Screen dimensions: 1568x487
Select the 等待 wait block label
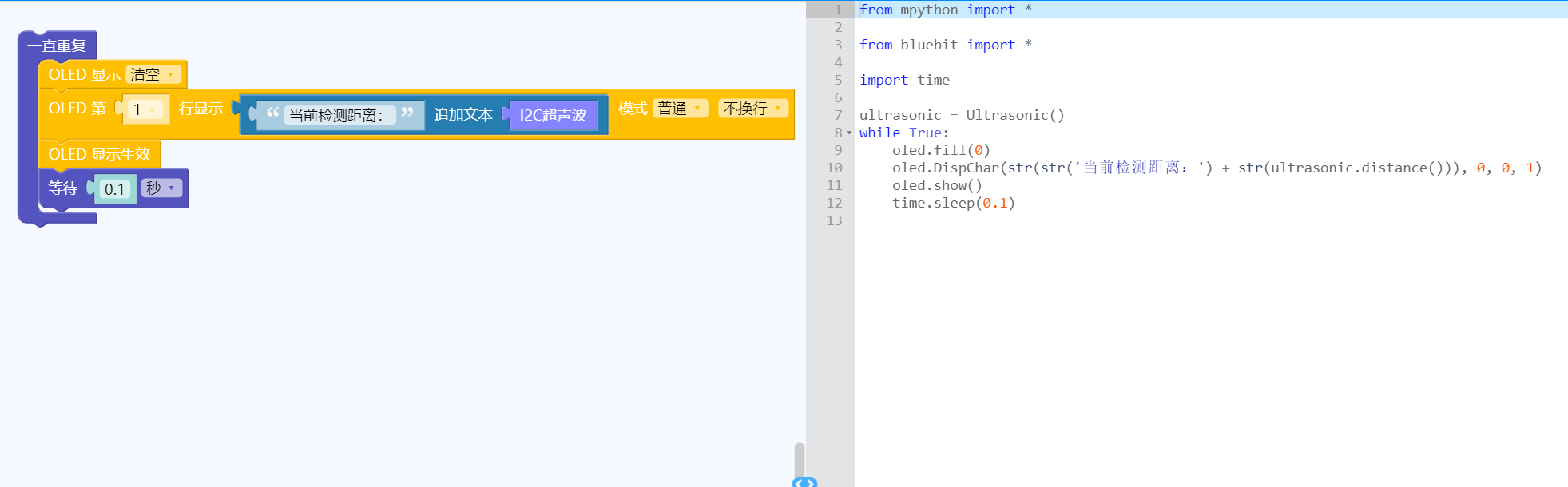pyautogui.click(x=62, y=188)
